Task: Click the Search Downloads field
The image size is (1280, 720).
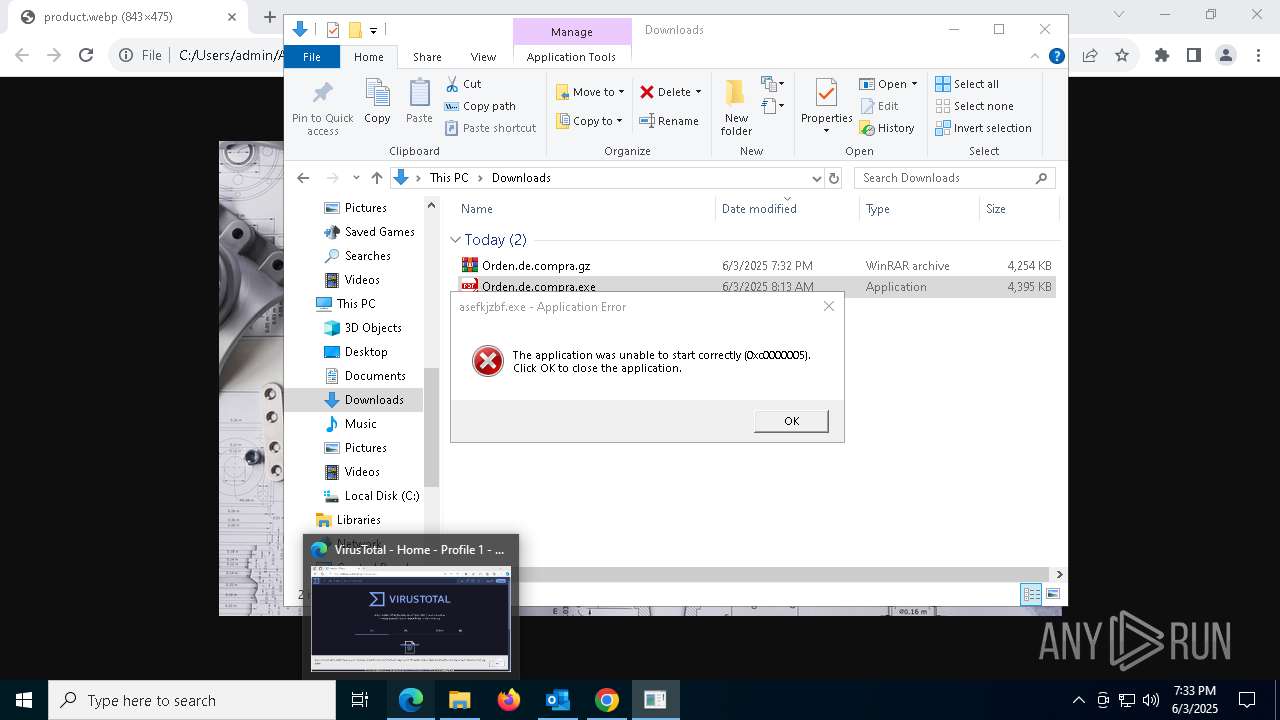Action: (x=954, y=178)
